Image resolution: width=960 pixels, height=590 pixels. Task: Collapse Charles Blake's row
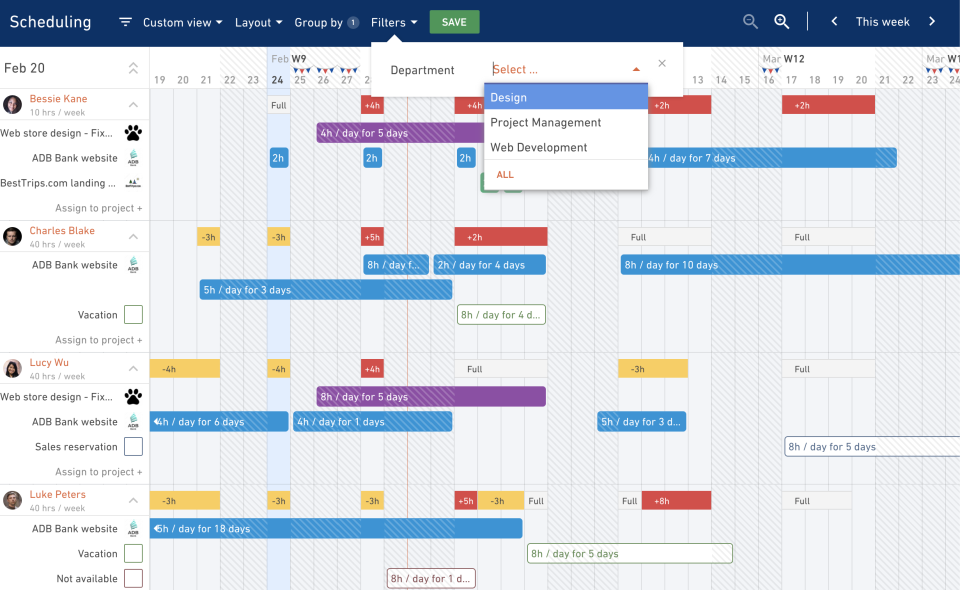click(133, 237)
